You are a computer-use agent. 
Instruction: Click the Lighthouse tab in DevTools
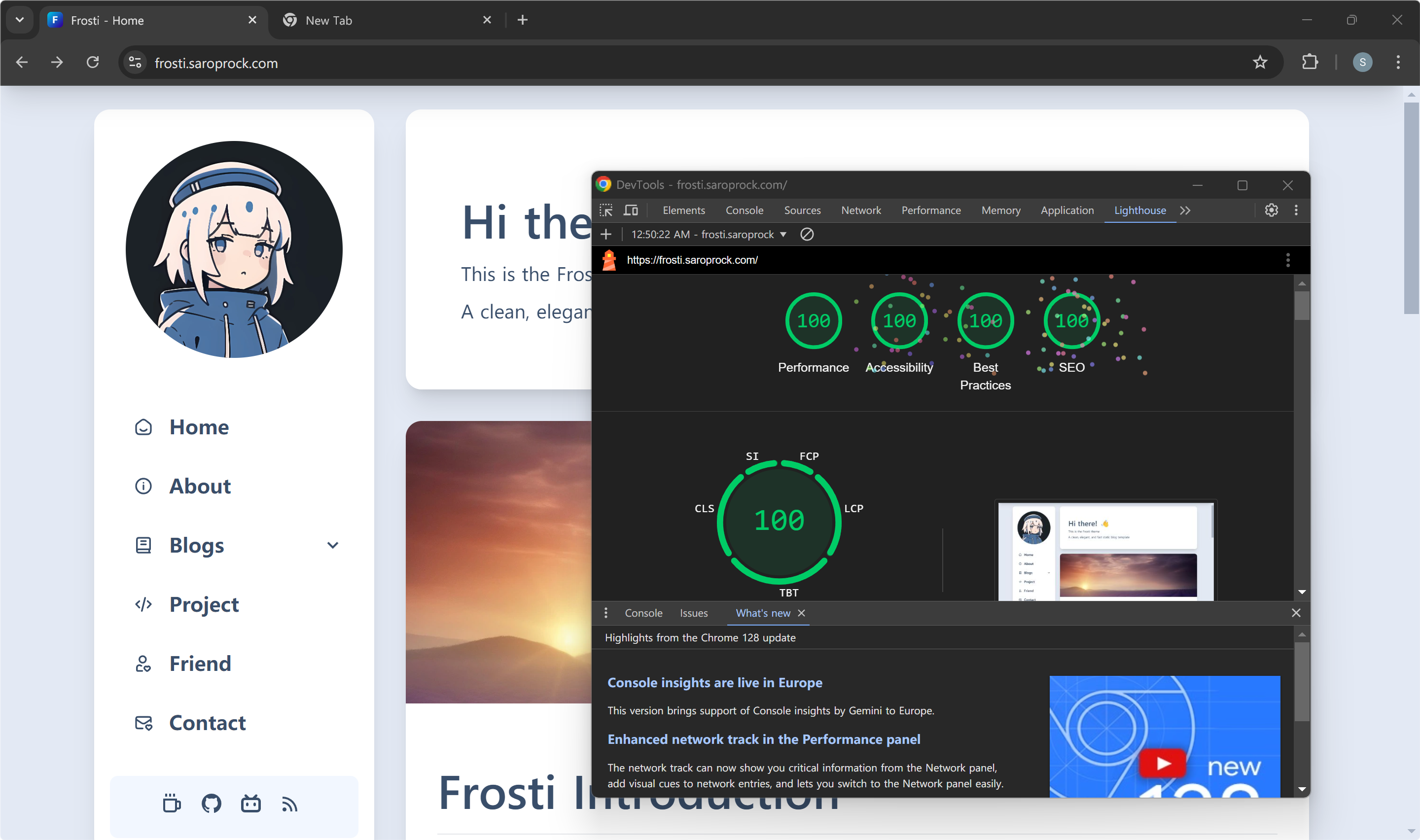click(x=1140, y=210)
